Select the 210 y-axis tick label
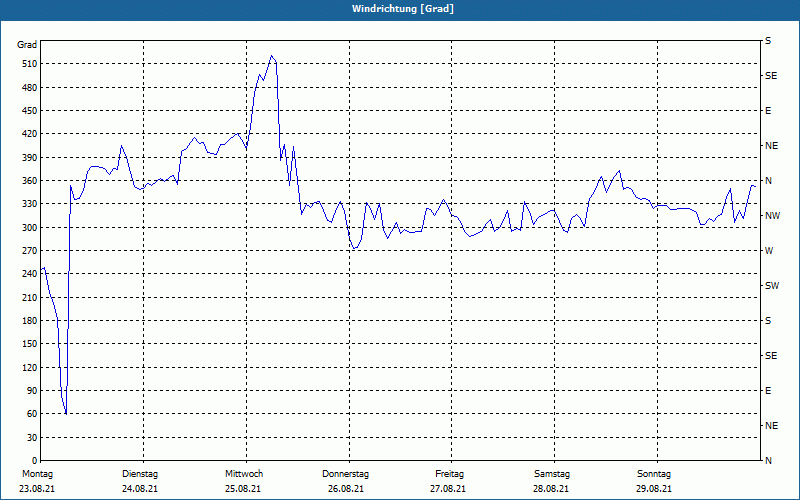This screenshot has width=800, height=500. [30, 297]
